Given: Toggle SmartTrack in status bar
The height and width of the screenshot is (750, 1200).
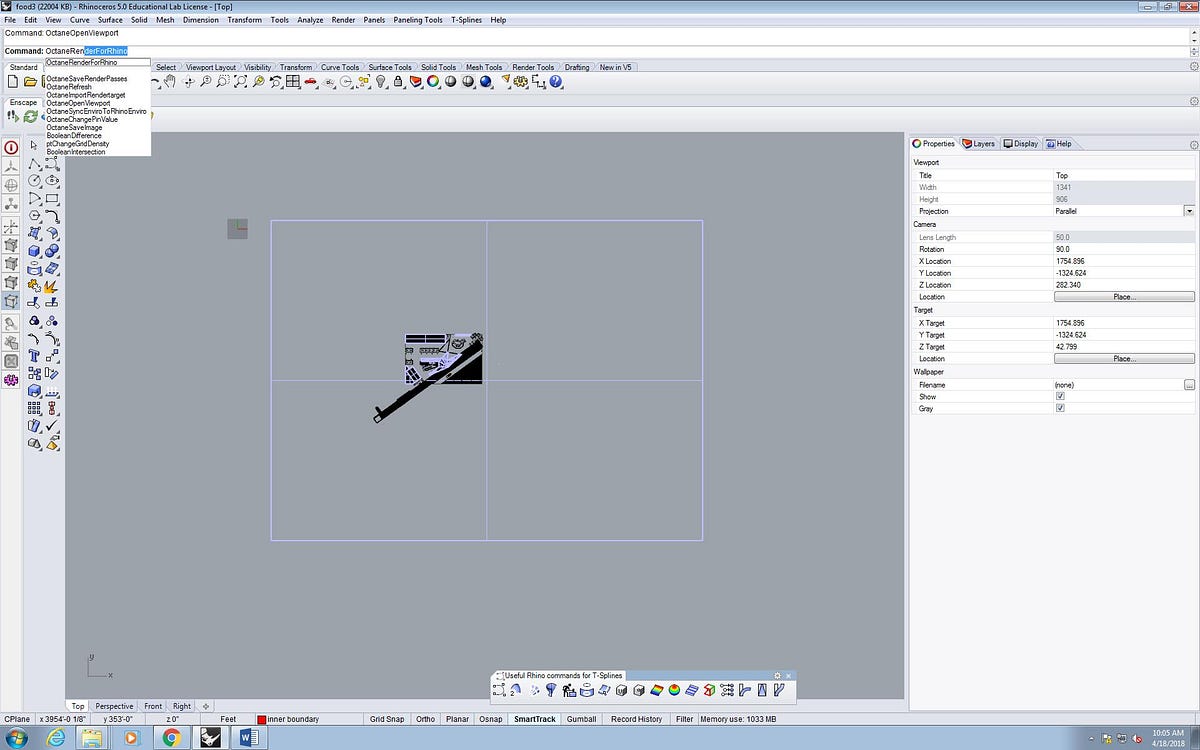Looking at the screenshot, I should pyautogui.click(x=534, y=719).
